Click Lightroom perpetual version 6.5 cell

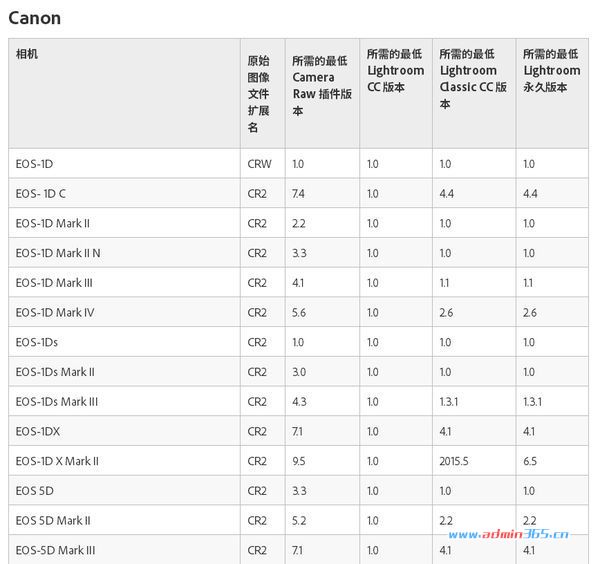tap(530, 461)
